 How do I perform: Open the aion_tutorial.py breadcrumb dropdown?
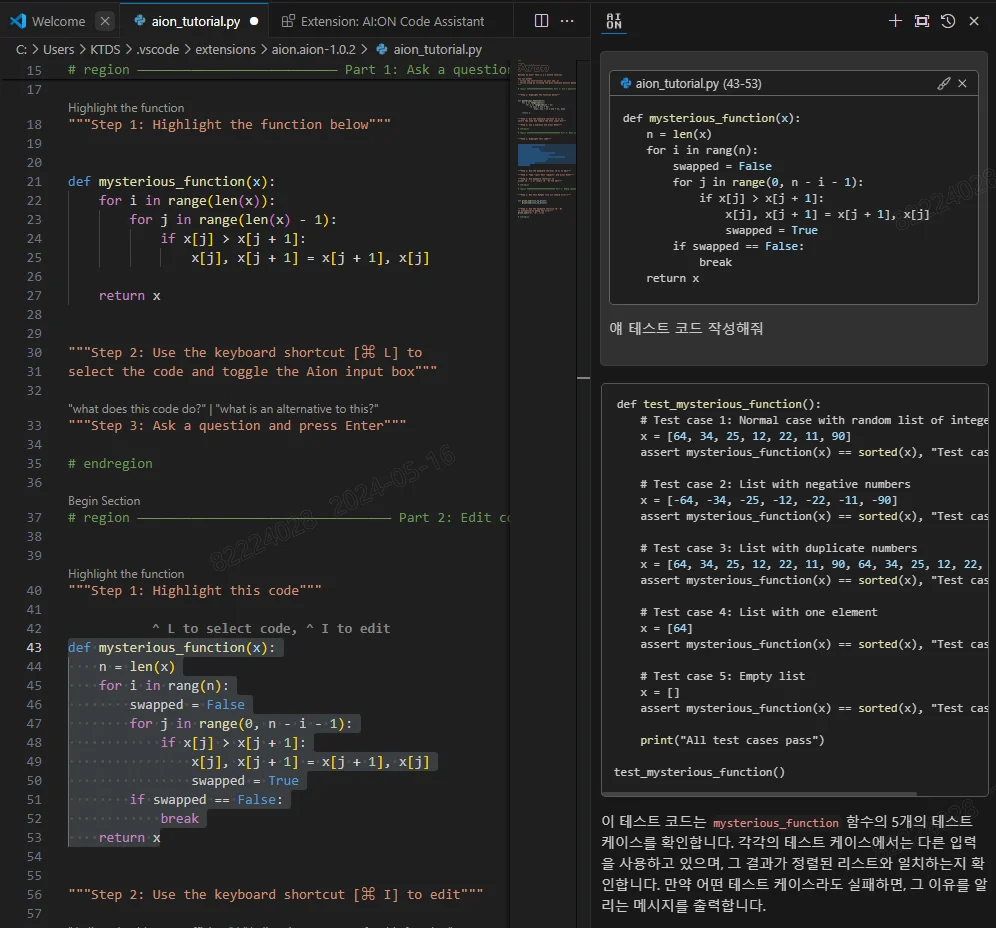point(437,49)
